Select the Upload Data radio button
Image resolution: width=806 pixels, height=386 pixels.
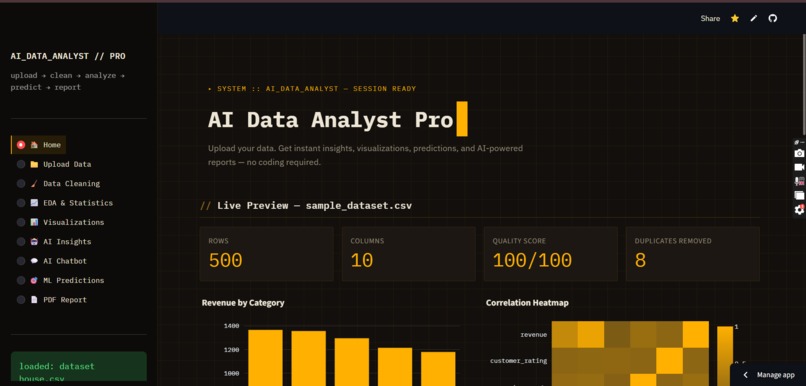coord(21,164)
